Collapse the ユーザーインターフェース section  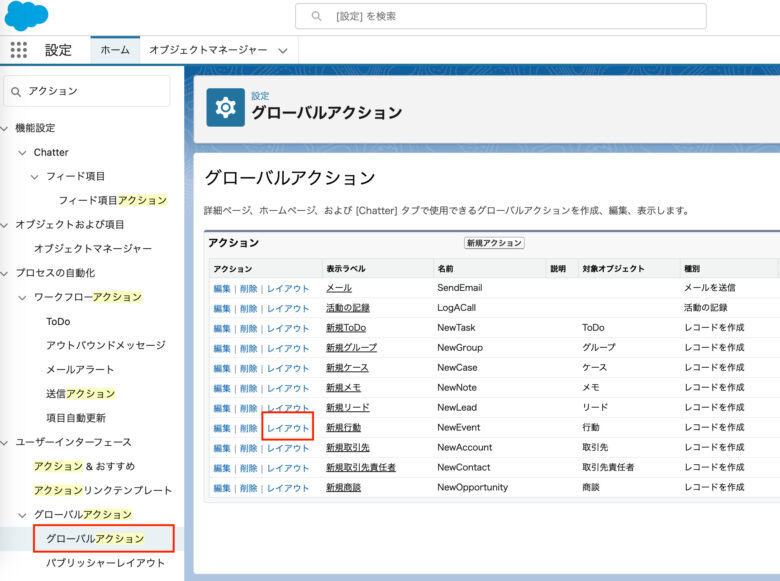pyautogui.click(x=4, y=442)
